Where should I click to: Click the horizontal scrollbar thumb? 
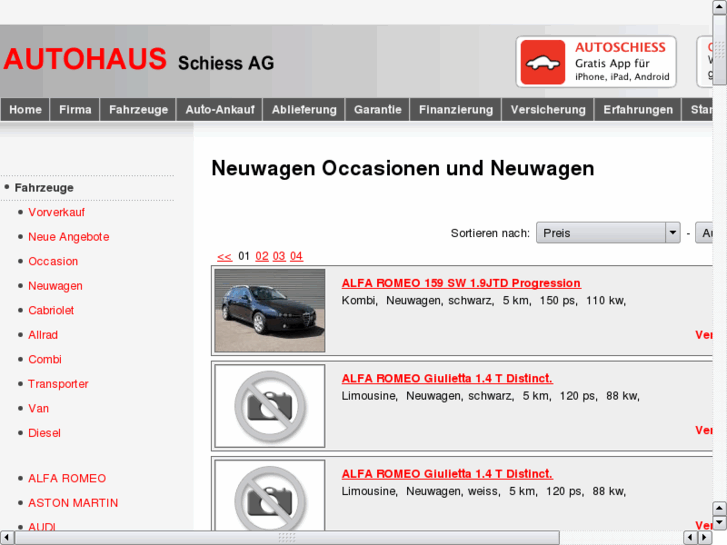287,538
